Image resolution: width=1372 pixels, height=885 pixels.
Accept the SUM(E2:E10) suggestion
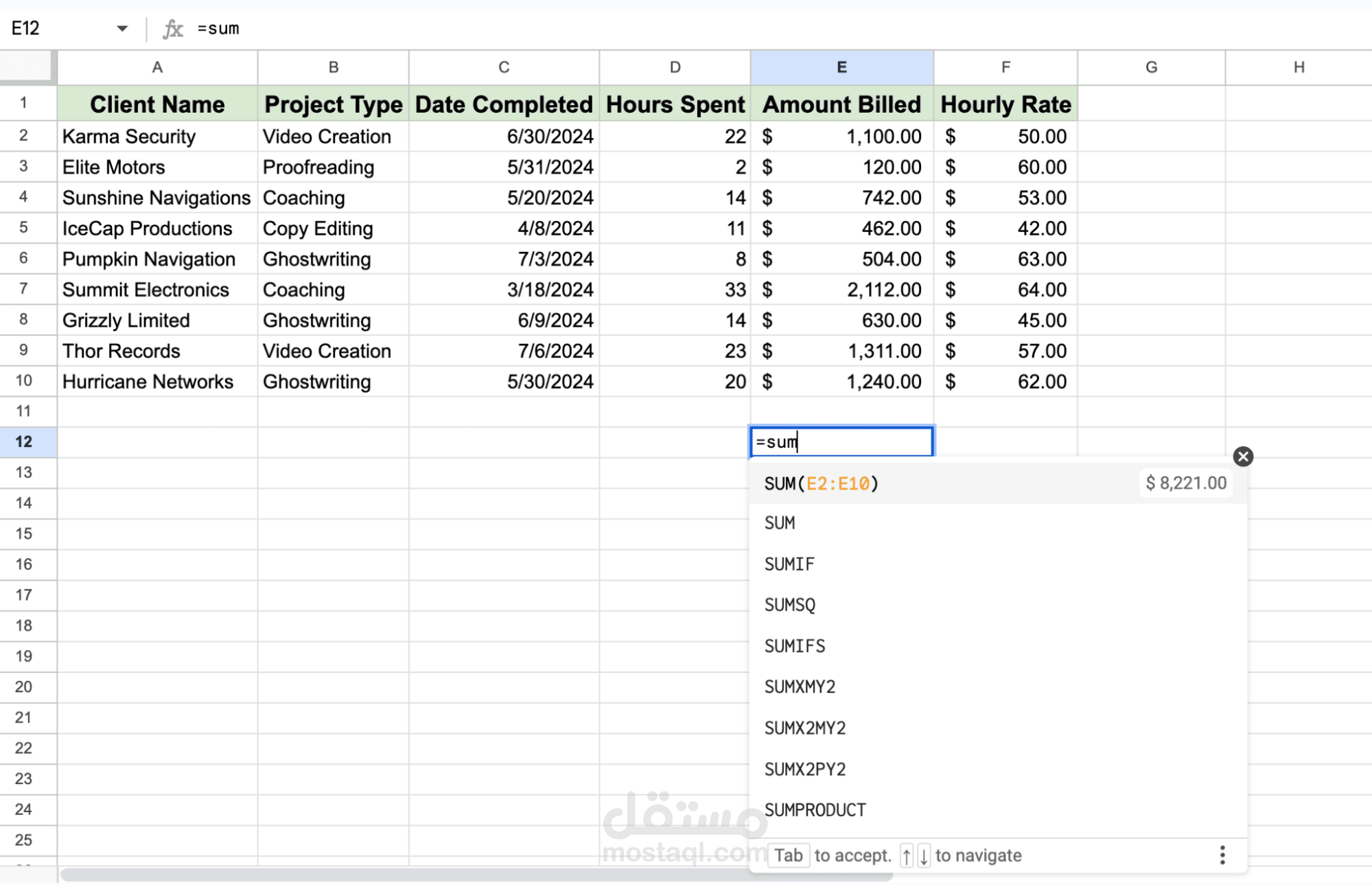[x=998, y=483]
